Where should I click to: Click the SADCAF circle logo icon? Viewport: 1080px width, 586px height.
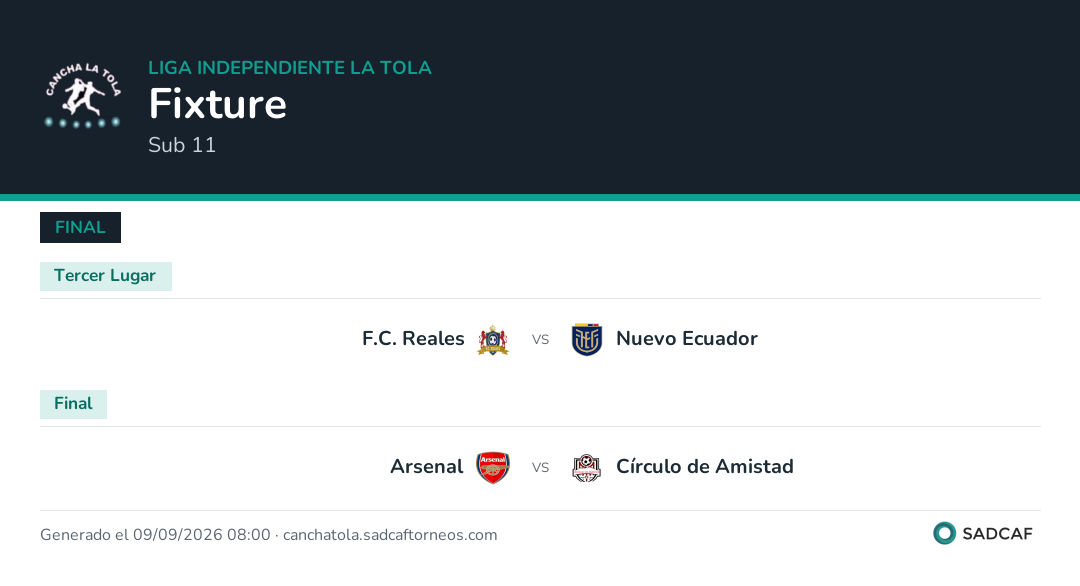point(944,533)
